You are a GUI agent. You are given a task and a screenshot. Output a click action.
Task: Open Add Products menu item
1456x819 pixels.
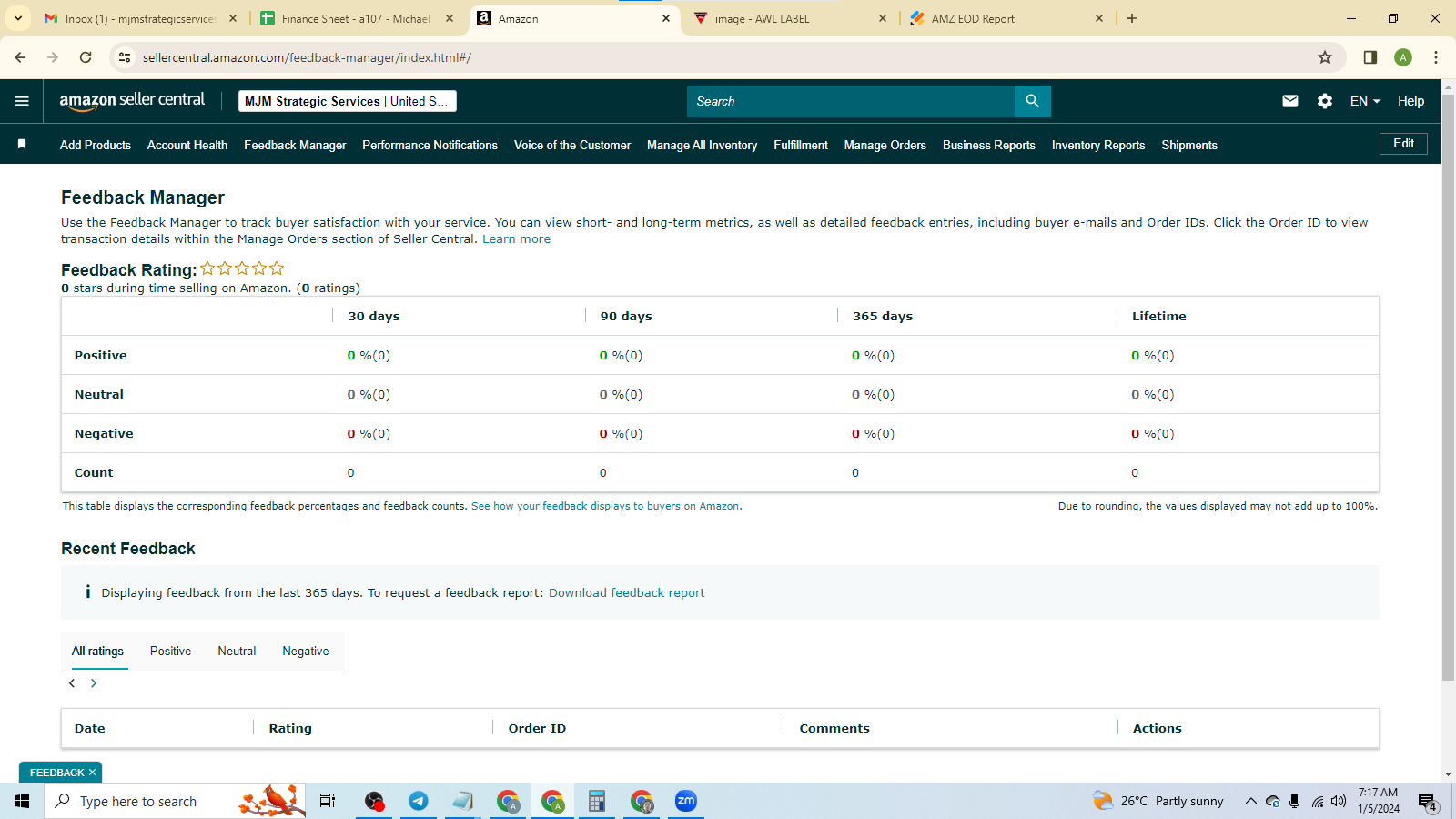click(x=96, y=145)
